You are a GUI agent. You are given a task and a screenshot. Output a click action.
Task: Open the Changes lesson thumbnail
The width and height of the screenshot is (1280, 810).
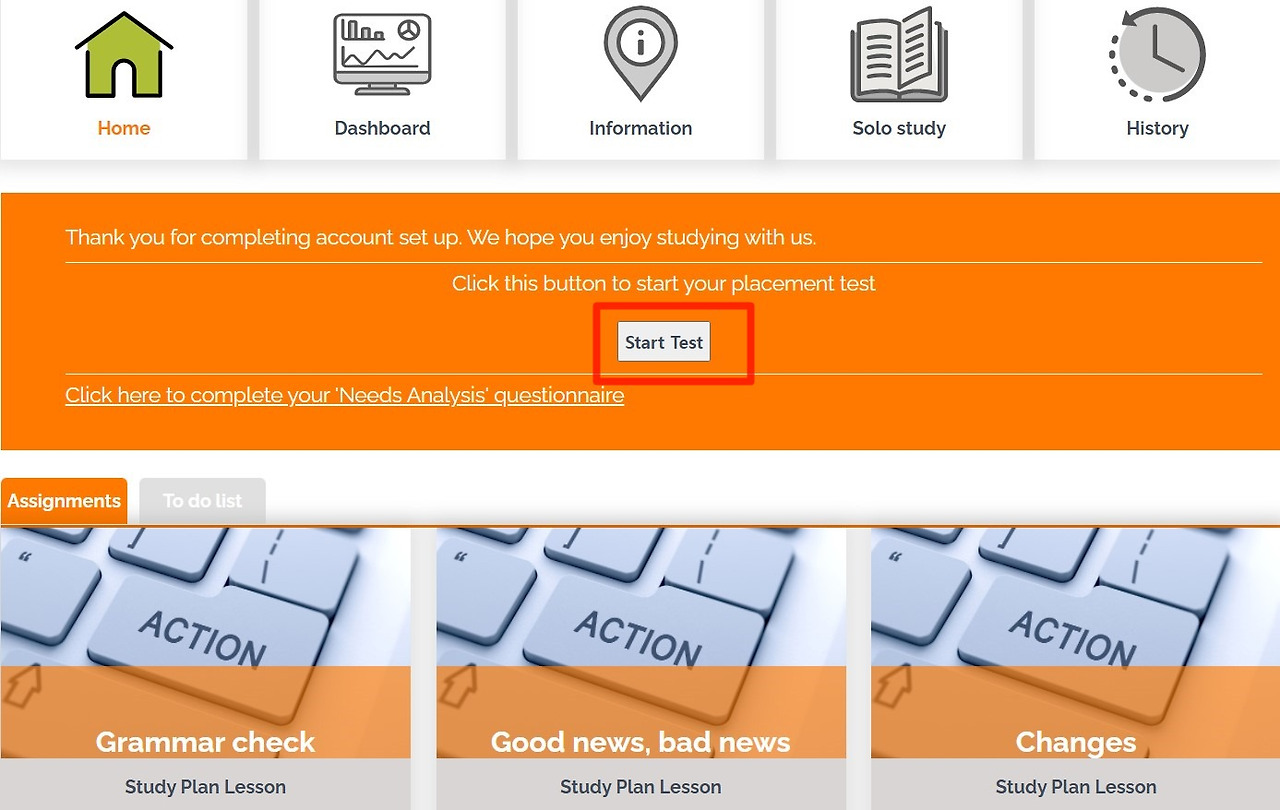point(1076,643)
